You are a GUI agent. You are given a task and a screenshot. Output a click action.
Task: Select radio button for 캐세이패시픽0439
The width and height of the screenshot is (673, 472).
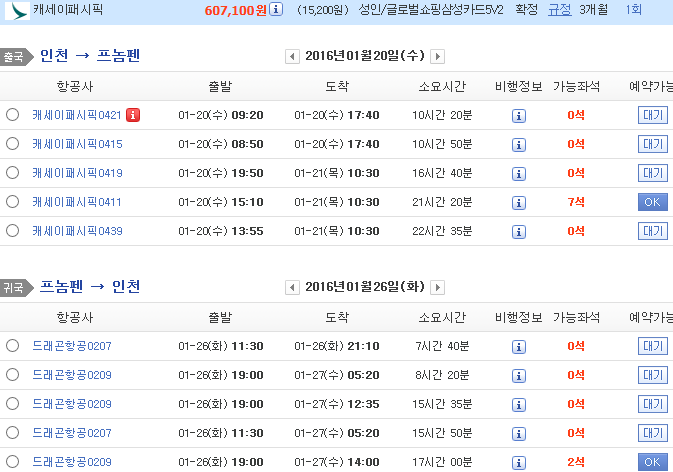coord(12,230)
